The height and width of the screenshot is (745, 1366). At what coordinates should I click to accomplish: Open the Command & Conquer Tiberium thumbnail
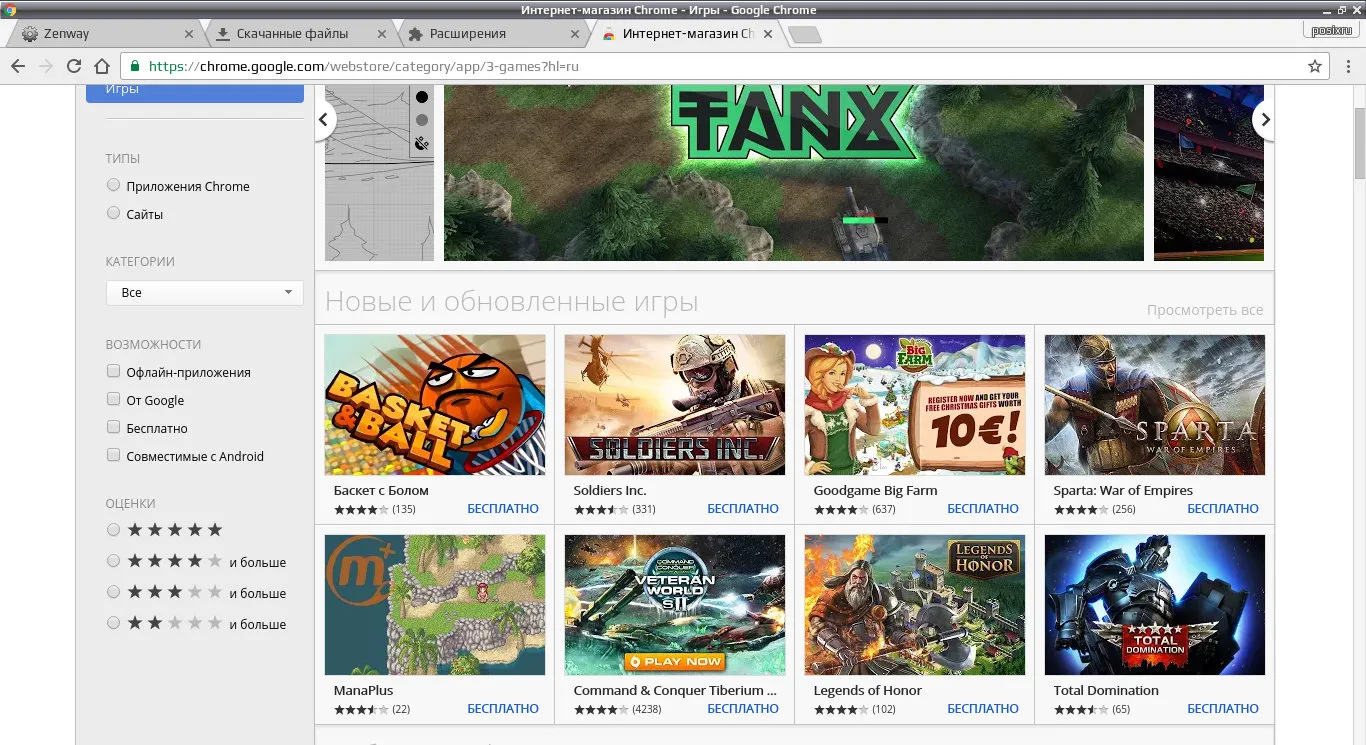(675, 605)
